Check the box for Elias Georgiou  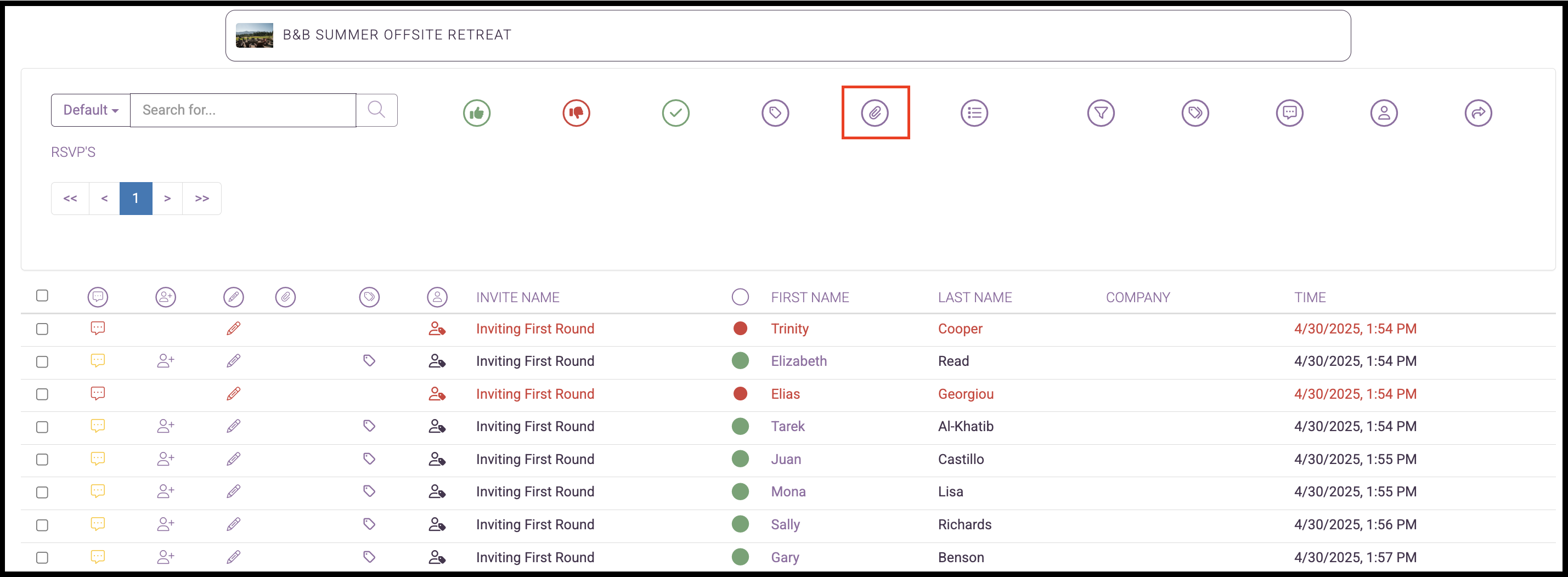(x=42, y=394)
